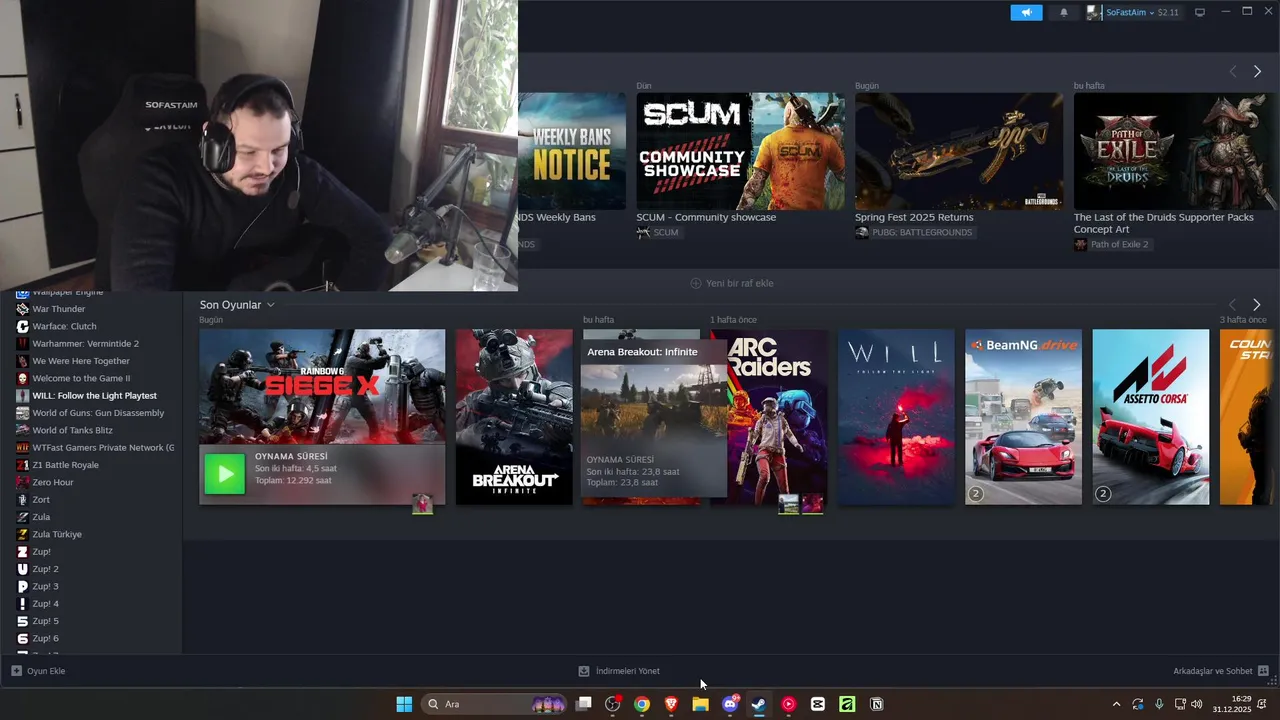Click the SoFastAim profile avatar

1095,13
